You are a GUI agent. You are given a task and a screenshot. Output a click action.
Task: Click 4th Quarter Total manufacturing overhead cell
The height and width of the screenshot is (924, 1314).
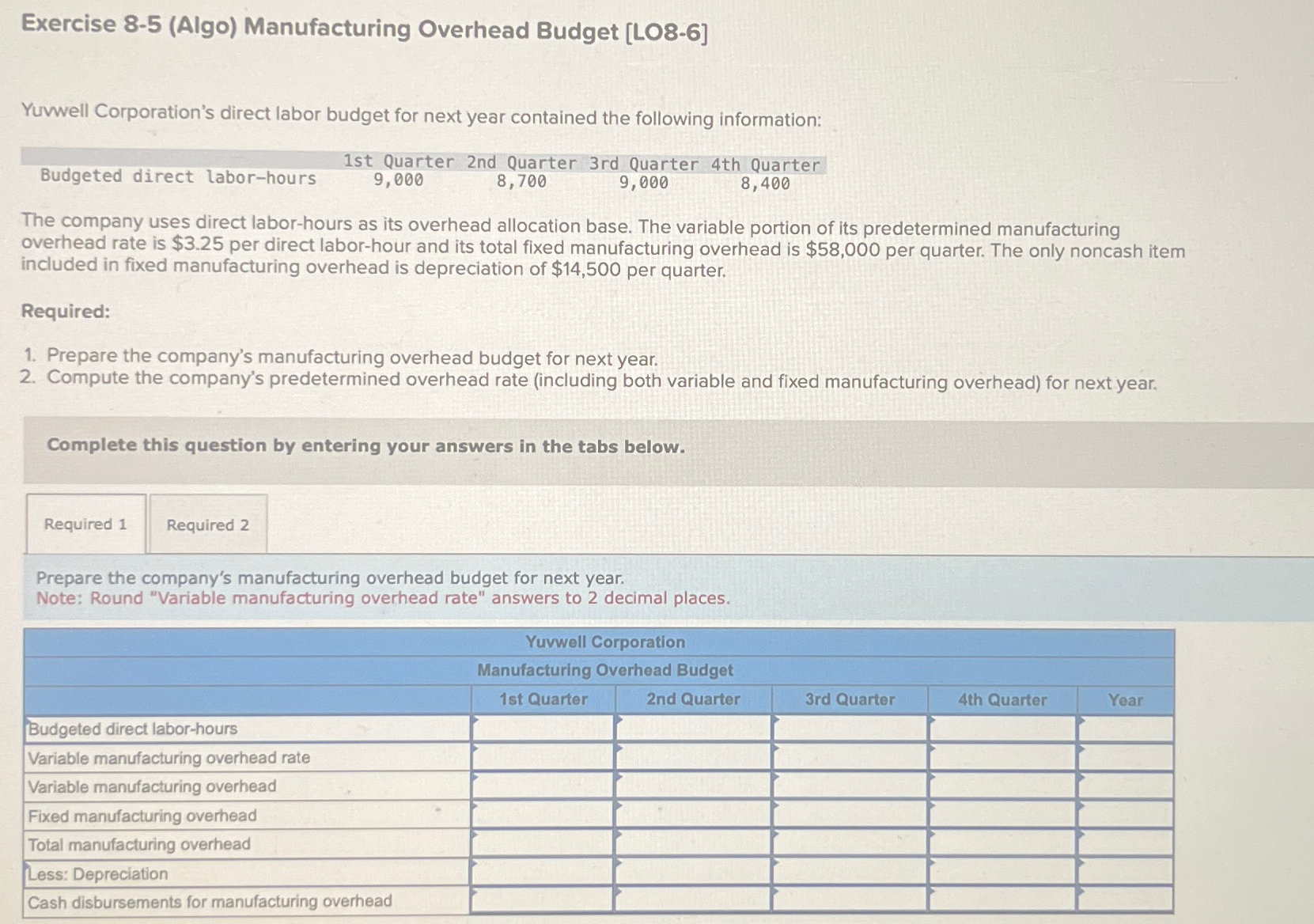tap(1002, 843)
